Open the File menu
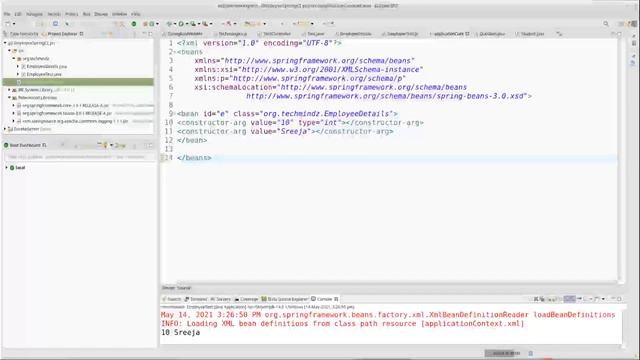Viewport: 640px width, 360px height. [7, 14]
